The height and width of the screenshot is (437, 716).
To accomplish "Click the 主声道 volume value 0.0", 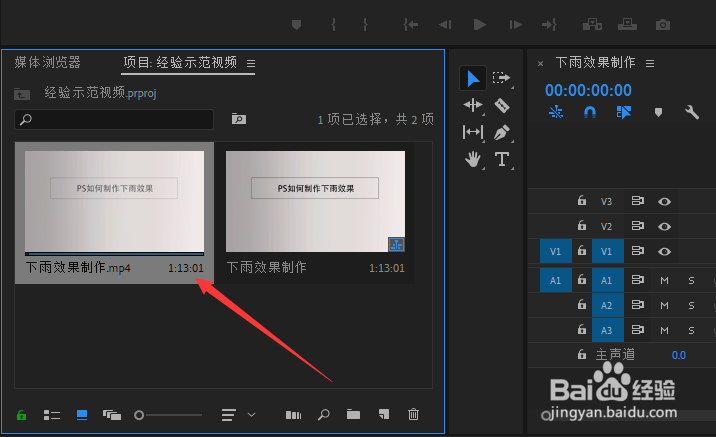I will (679, 355).
